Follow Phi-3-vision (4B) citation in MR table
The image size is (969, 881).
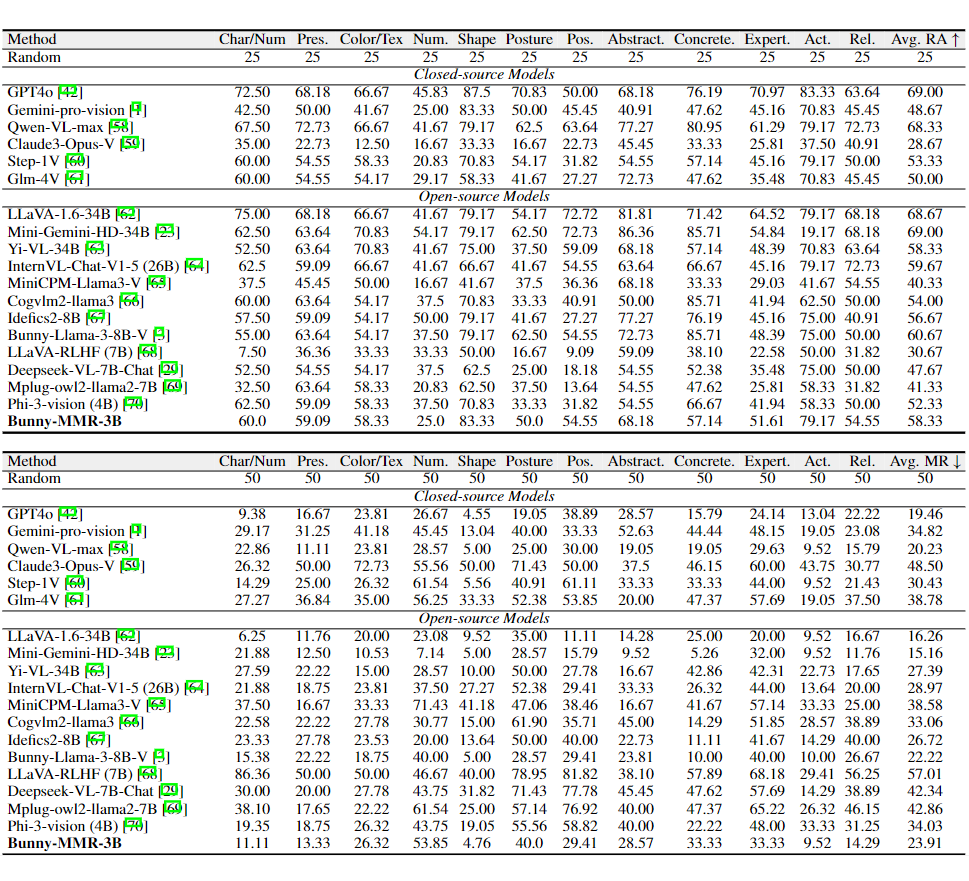(x=135, y=826)
